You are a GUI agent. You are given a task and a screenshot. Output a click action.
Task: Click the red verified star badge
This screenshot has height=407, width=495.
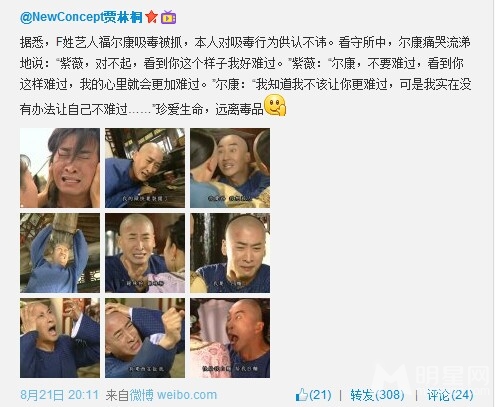pos(151,17)
